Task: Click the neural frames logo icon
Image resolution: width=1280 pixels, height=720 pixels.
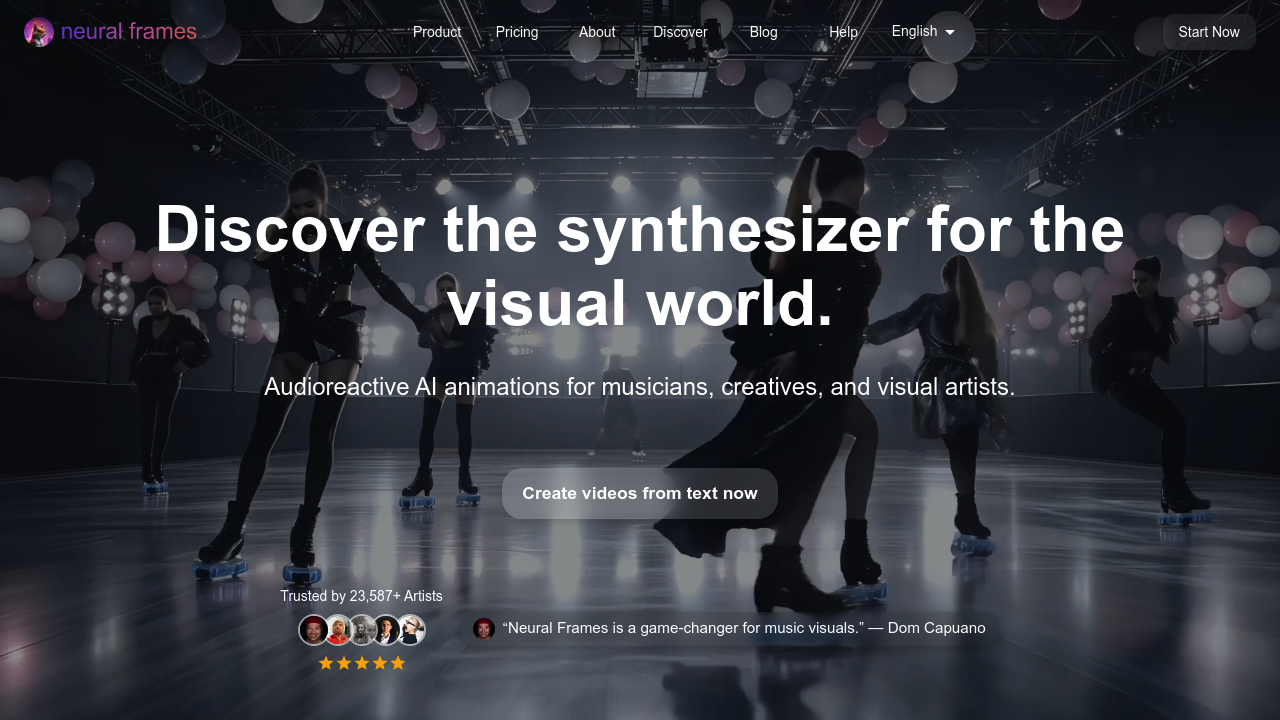Action: [x=38, y=32]
